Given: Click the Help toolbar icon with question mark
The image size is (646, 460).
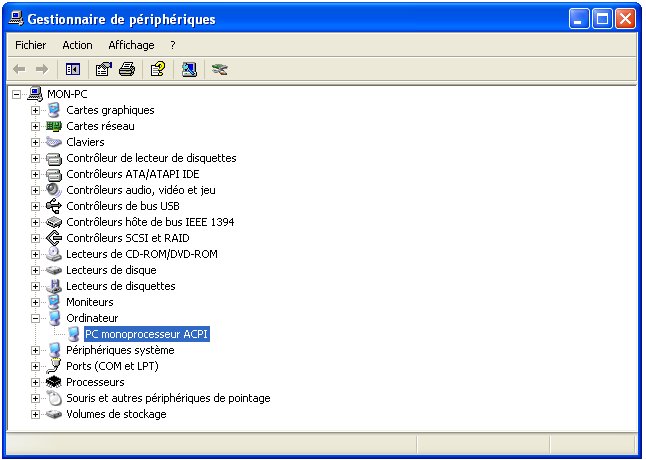Looking at the screenshot, I should pos(157,69).
